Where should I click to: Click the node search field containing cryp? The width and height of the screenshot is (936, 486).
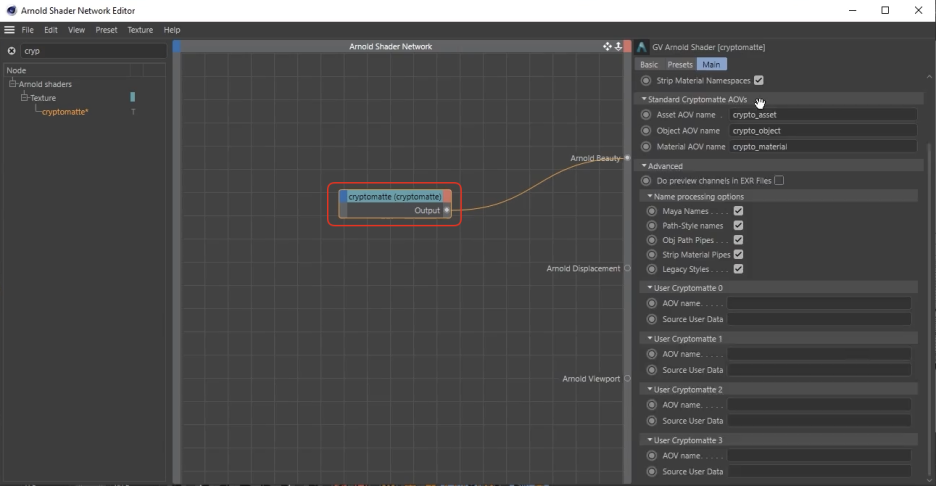[93, 51]
